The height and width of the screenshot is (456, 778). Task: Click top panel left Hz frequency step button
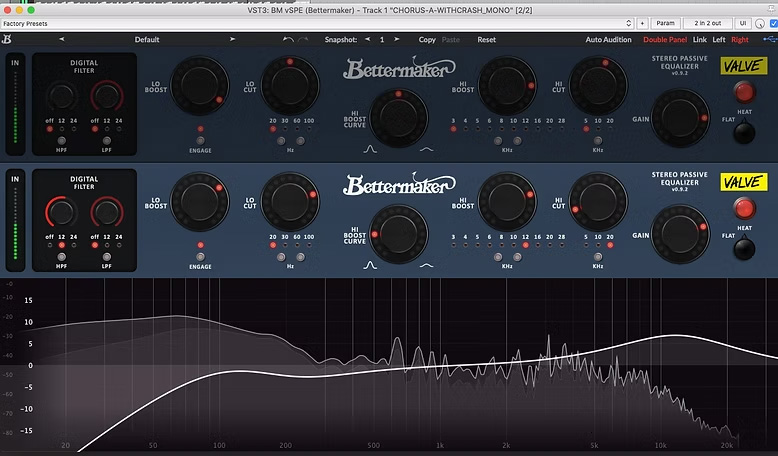click(x=281, y=141)
